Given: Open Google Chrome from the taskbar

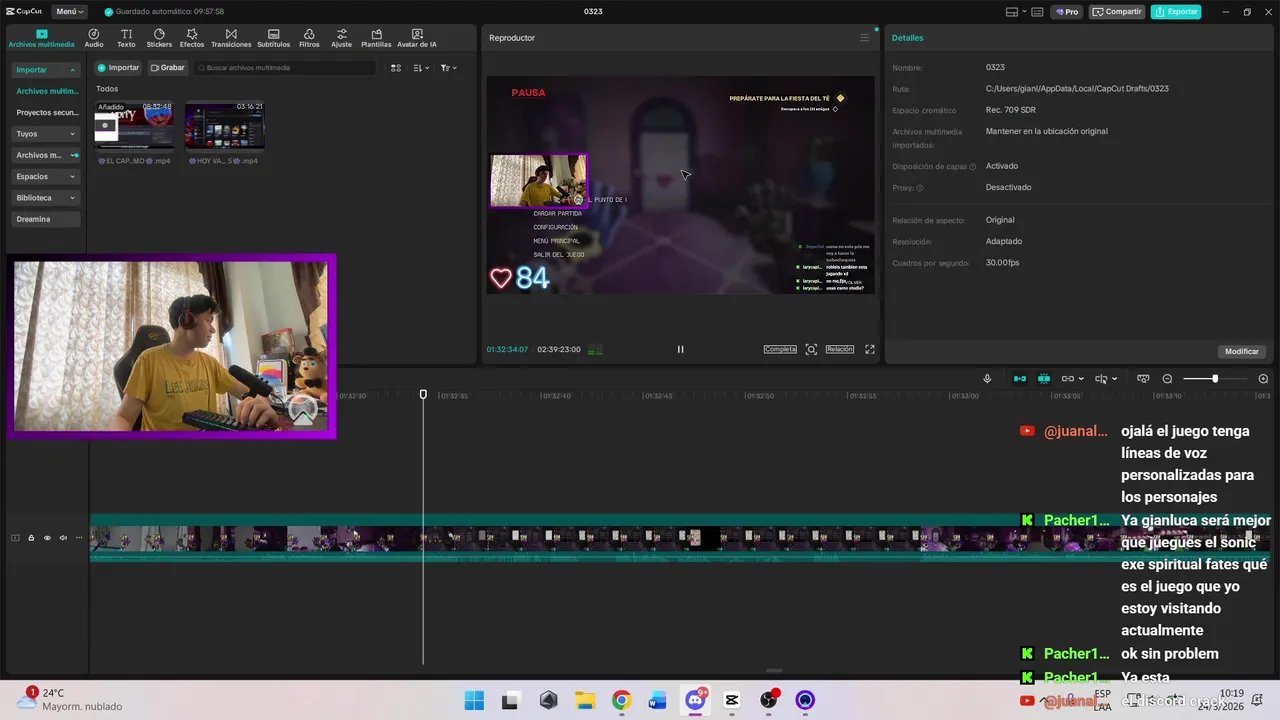Looking at the screenshot, I should click(621, 700).
